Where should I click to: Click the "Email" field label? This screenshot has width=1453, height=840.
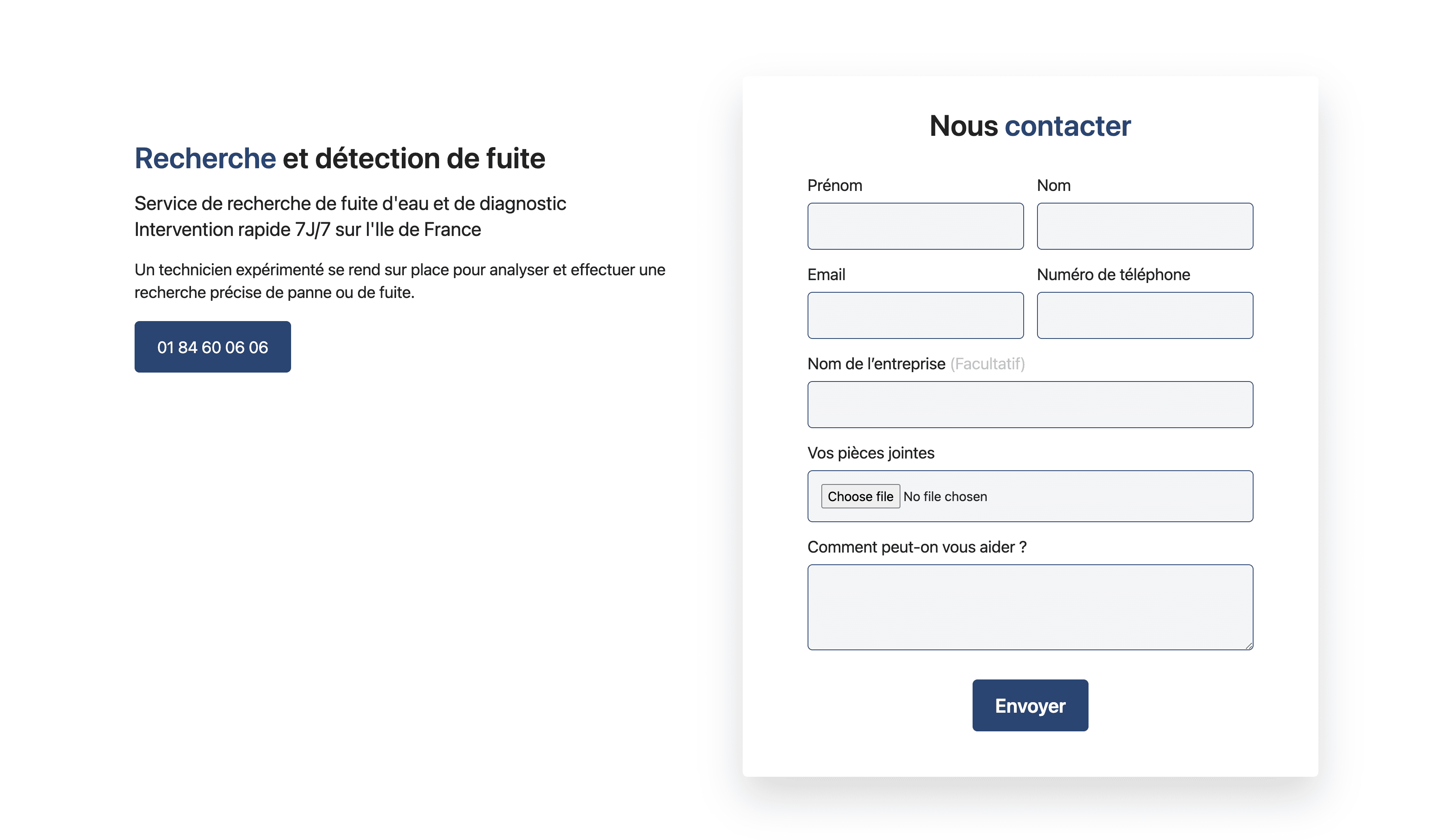(826, 275)
